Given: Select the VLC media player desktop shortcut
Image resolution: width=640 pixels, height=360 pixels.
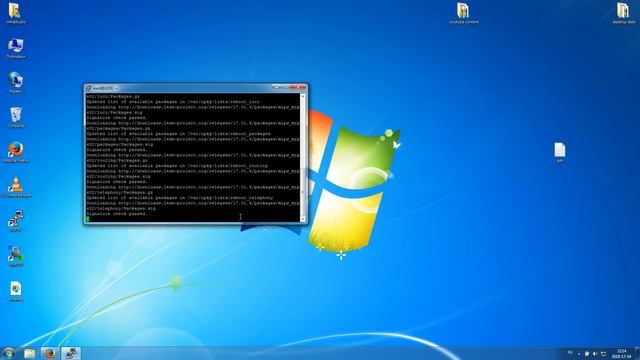Looking at the screenshot, I should [x=16, y=187].
